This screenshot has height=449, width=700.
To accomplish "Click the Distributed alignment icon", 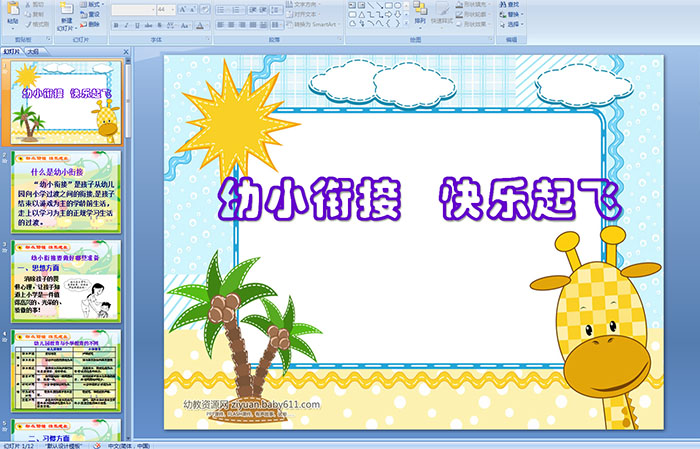I will [263, 25].
